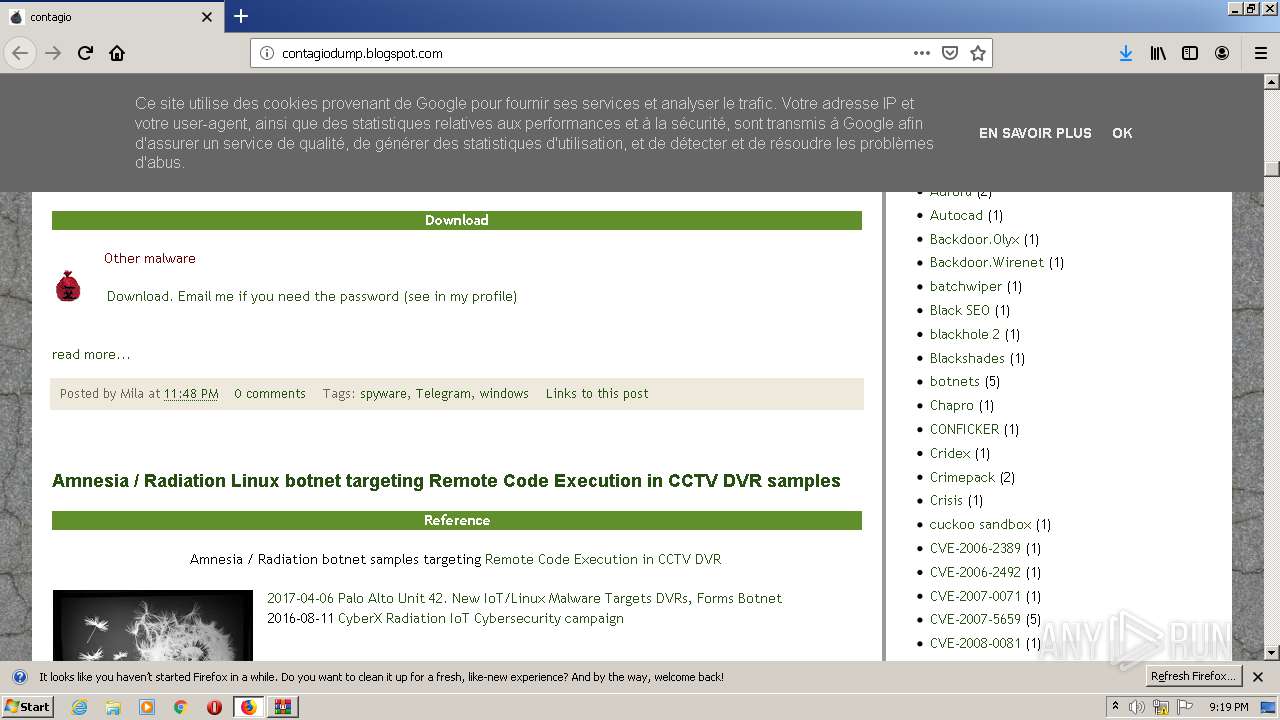Select the contagio browser tab
1280x720 pixels.
click(110, 17)
